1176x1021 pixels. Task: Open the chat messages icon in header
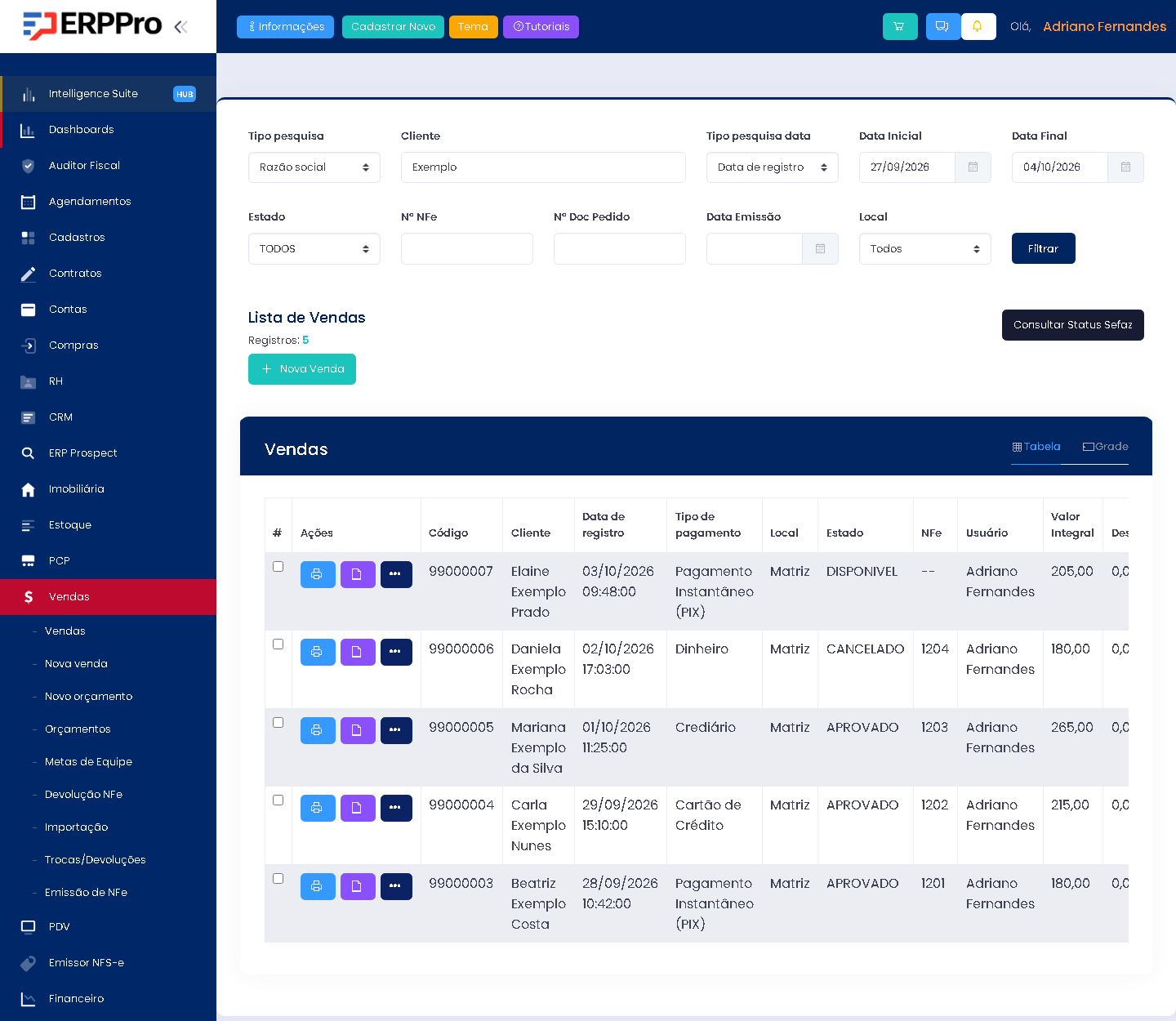pyautogui.click(x=942, y=26)
